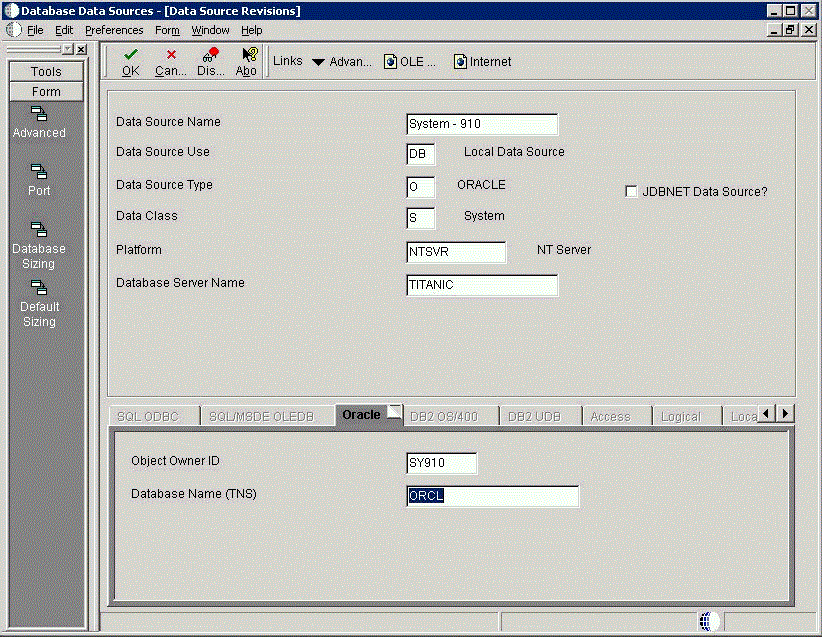Click the Links toolbar label
The image size is (822, 637).
(x=287, y=61)
